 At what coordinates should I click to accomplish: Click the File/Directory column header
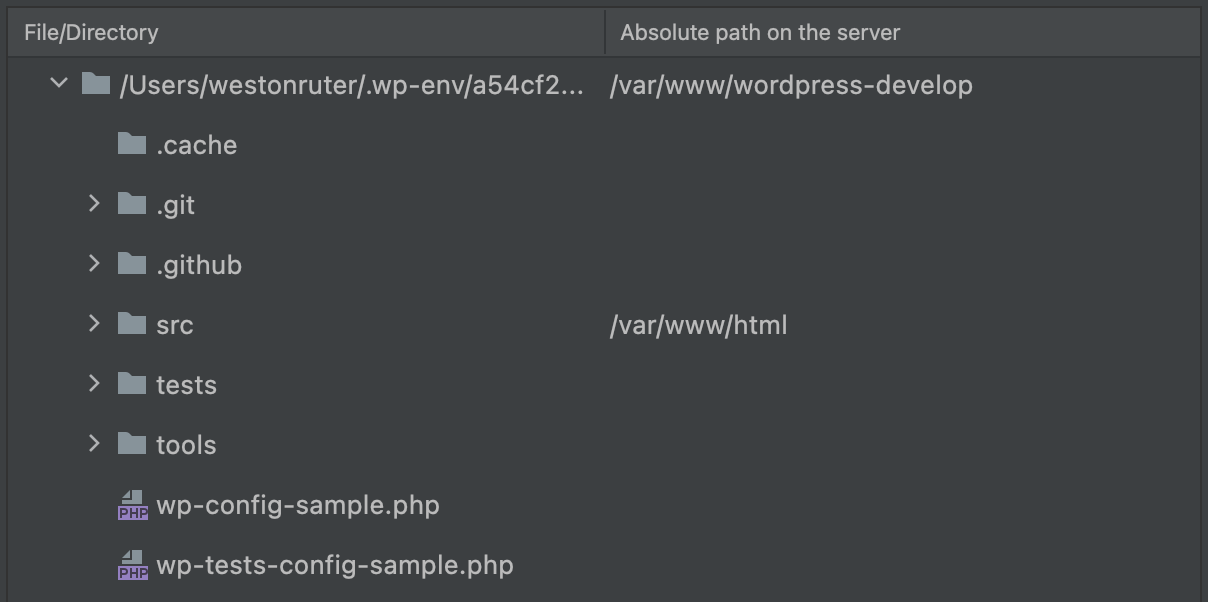[x=91, y=32]
